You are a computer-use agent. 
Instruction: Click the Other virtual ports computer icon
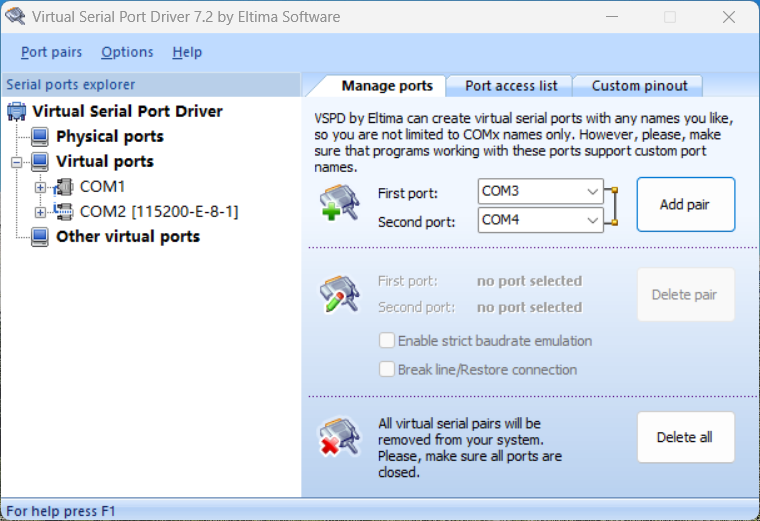pyautogui.click(x=40, y=237)
